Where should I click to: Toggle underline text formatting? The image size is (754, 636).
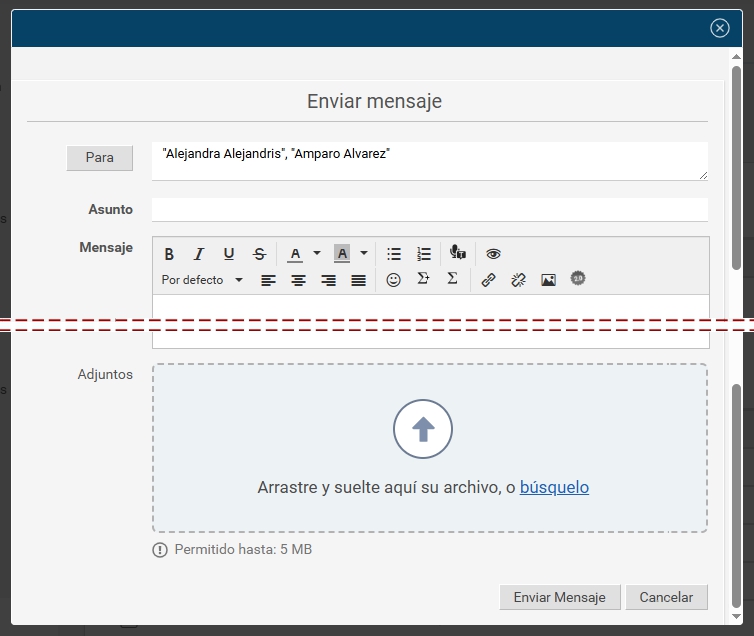(229, 254)
